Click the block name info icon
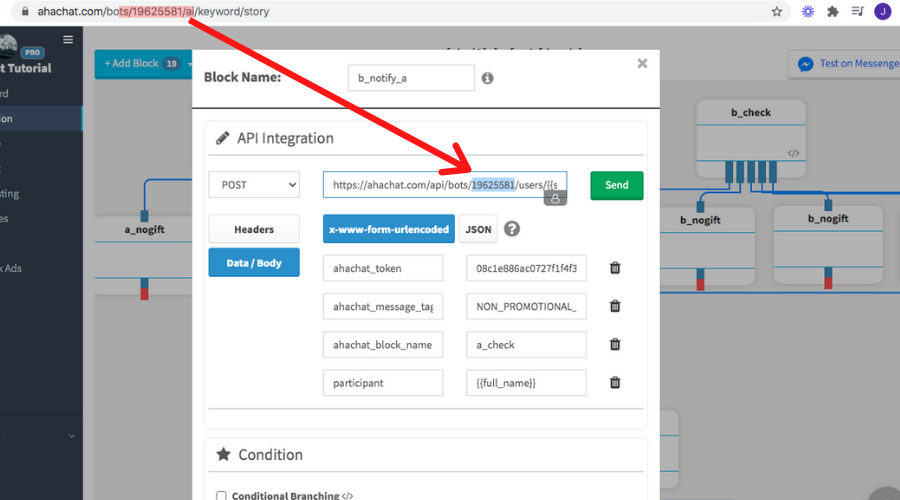Screen dimensions: 900x500 tap(487, 78)
